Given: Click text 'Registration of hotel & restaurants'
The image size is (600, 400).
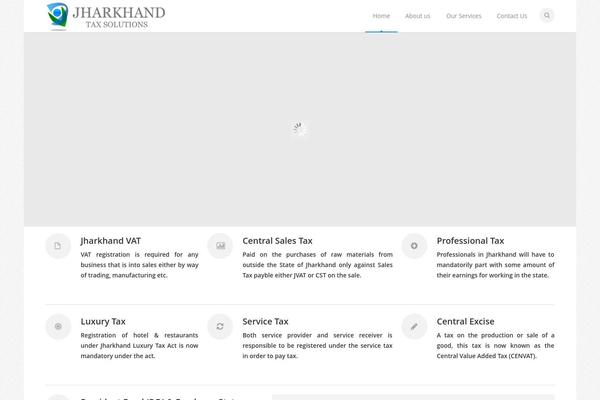Looking at the screenshot, I should 139,335.
